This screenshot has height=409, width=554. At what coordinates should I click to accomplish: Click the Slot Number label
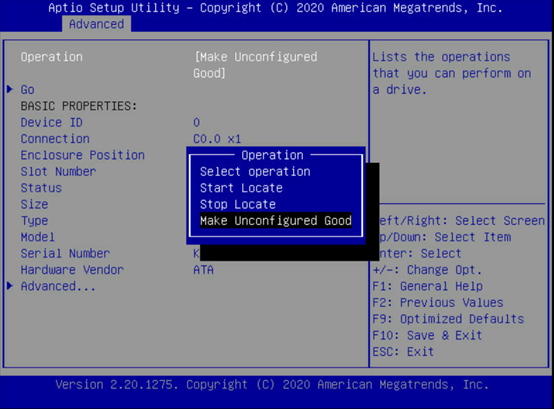58,172
